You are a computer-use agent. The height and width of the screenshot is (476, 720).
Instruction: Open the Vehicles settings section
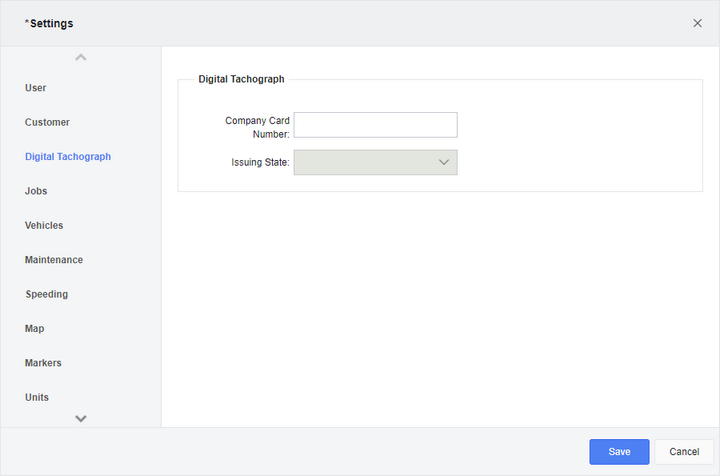tap(44, 225)
